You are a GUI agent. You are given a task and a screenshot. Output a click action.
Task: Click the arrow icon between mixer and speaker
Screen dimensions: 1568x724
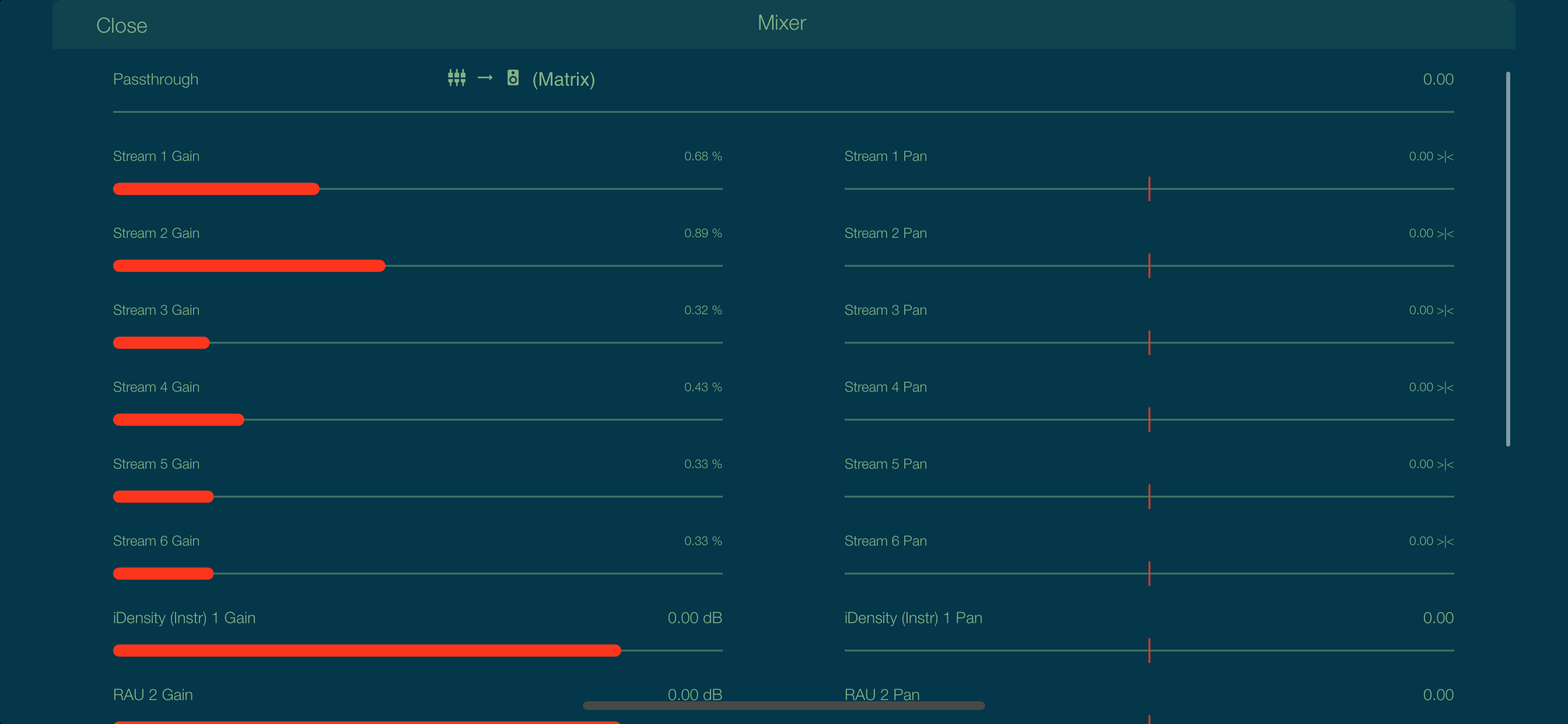point(485,78)
